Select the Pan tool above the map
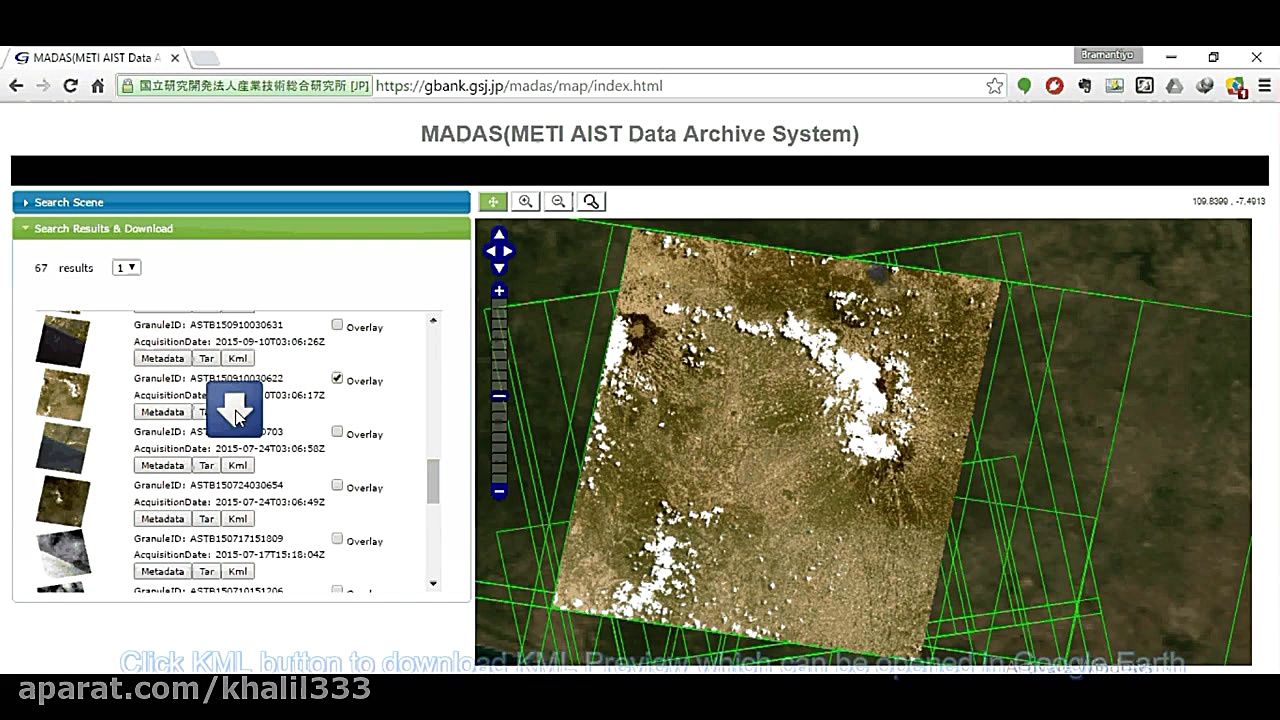1280x720 pixels. (x=492, y=201)
